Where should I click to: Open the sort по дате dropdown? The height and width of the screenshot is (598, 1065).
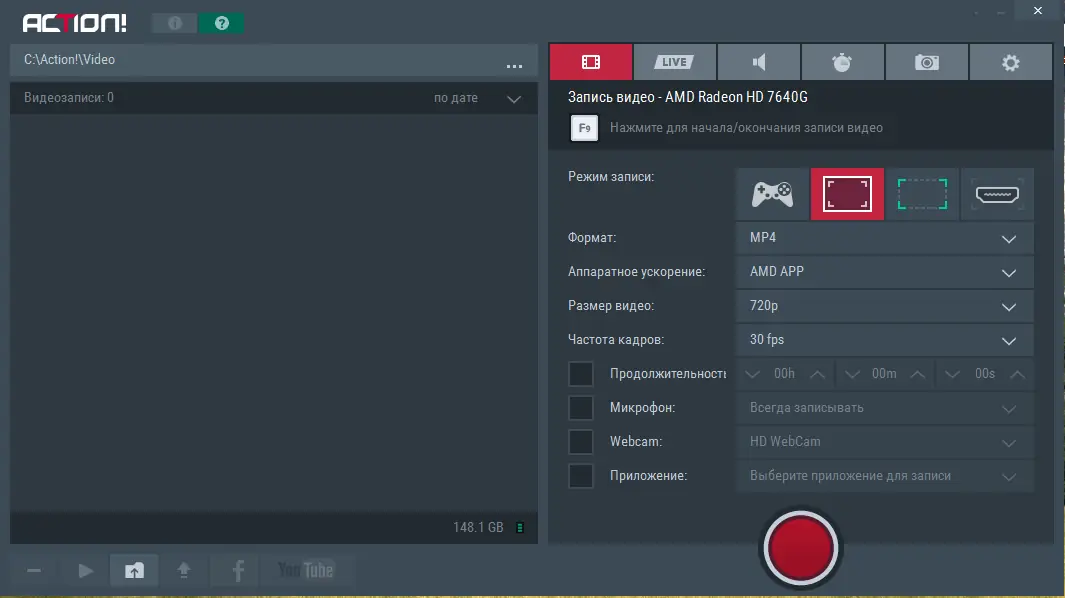click(477, 98)
